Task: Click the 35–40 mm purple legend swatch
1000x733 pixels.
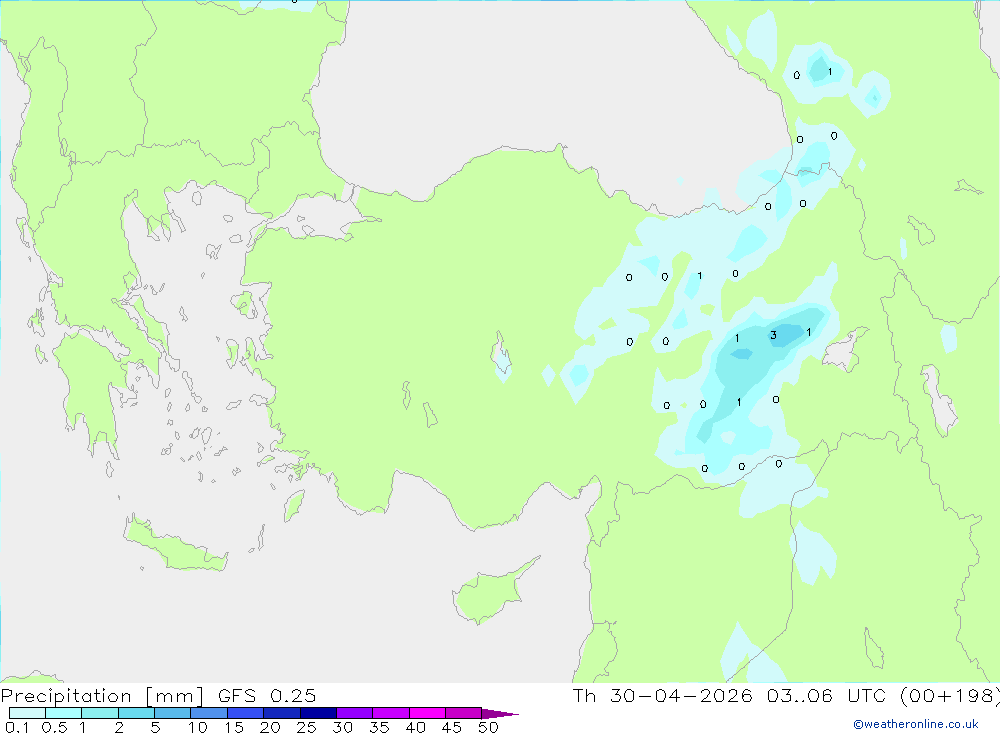Action: (390, 713)
